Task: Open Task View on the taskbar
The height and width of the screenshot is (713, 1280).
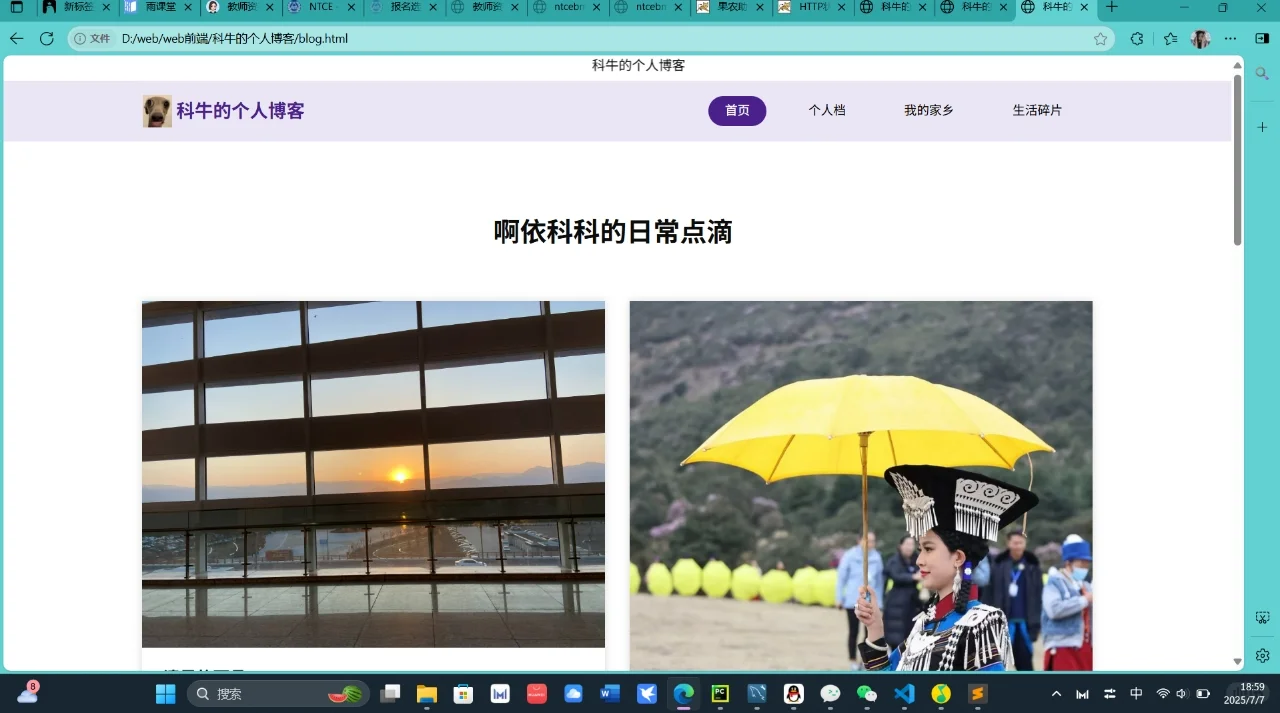Action: pyautogui.click(x=390, y=694)
